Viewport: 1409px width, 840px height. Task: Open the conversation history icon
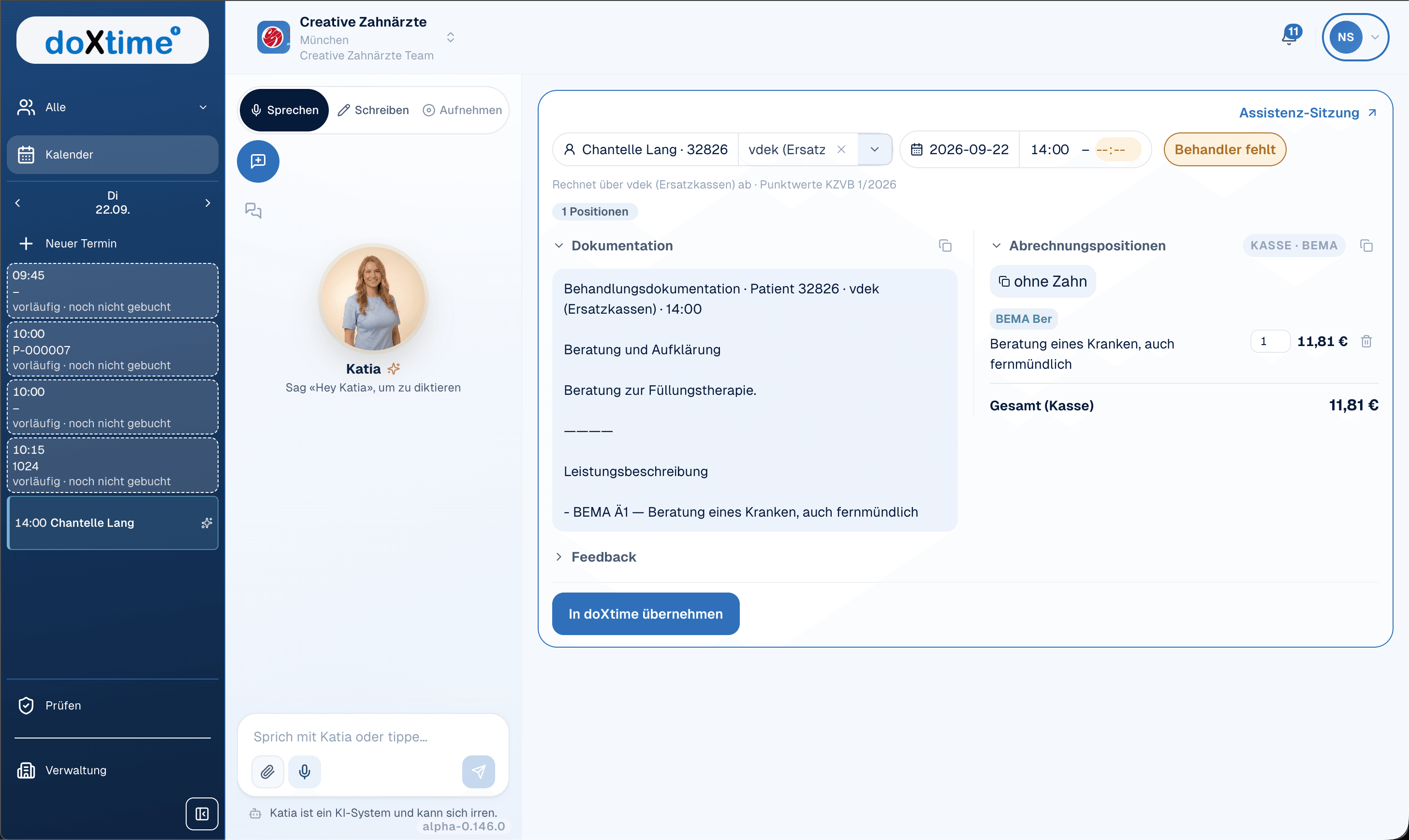[253, 211]
